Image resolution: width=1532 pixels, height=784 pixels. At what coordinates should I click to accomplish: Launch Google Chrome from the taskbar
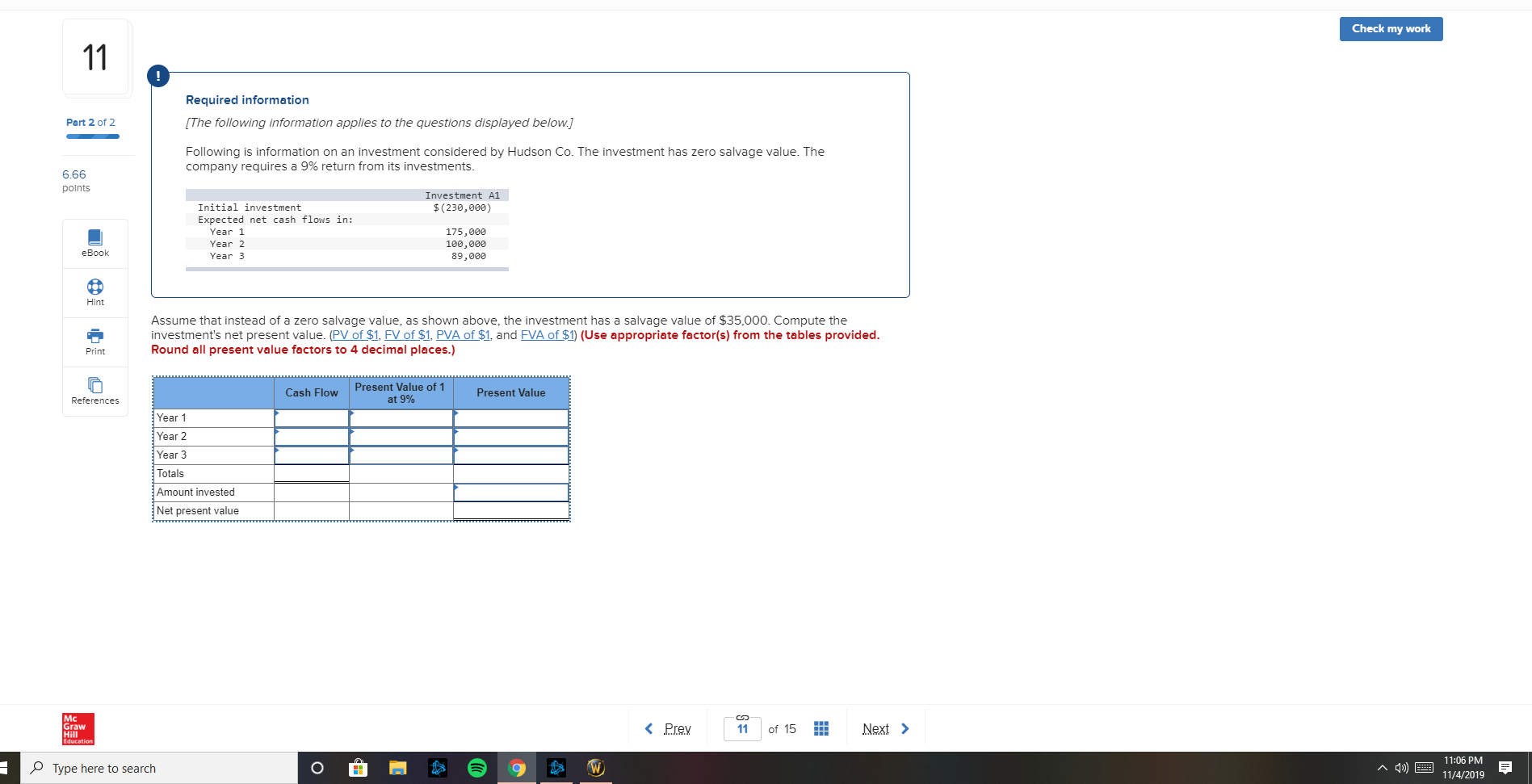[517, 768]
